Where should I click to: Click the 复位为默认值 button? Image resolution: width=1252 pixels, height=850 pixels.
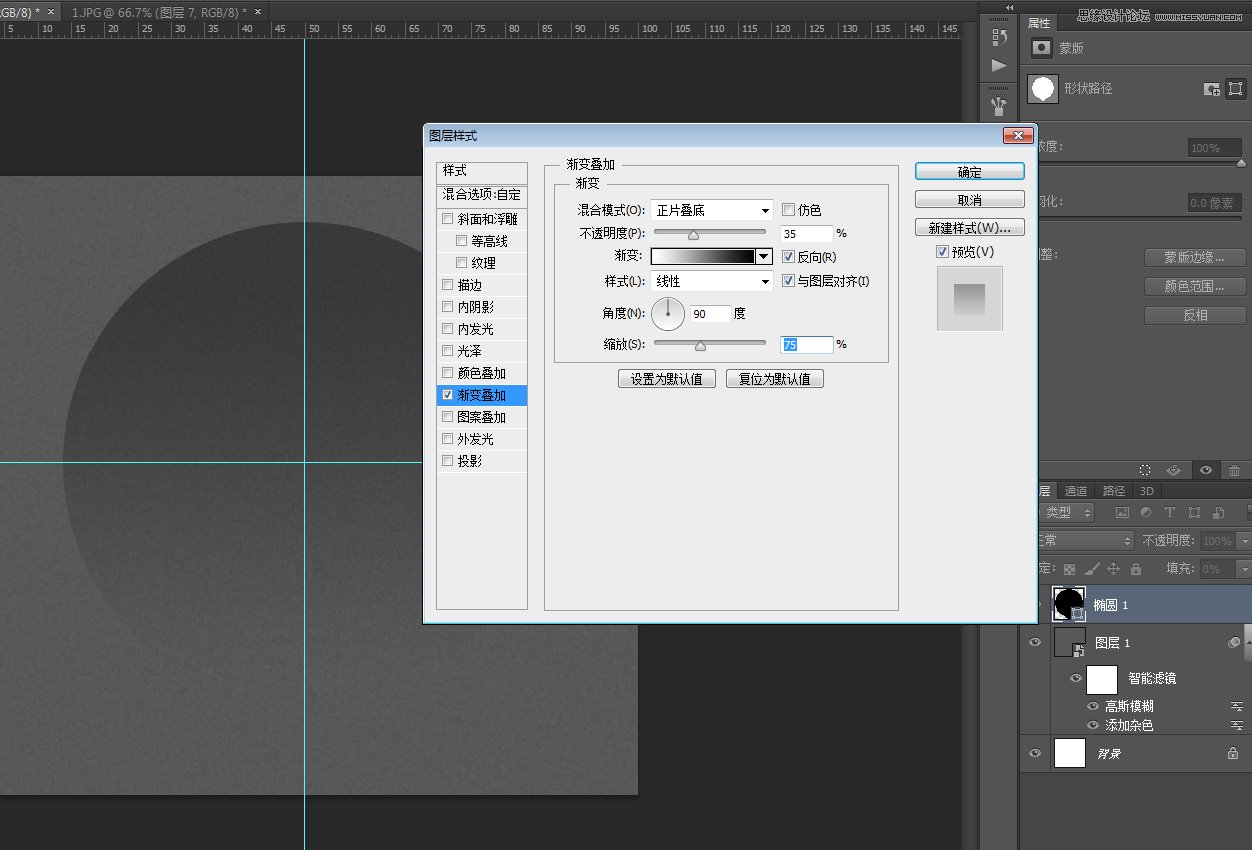775,378
